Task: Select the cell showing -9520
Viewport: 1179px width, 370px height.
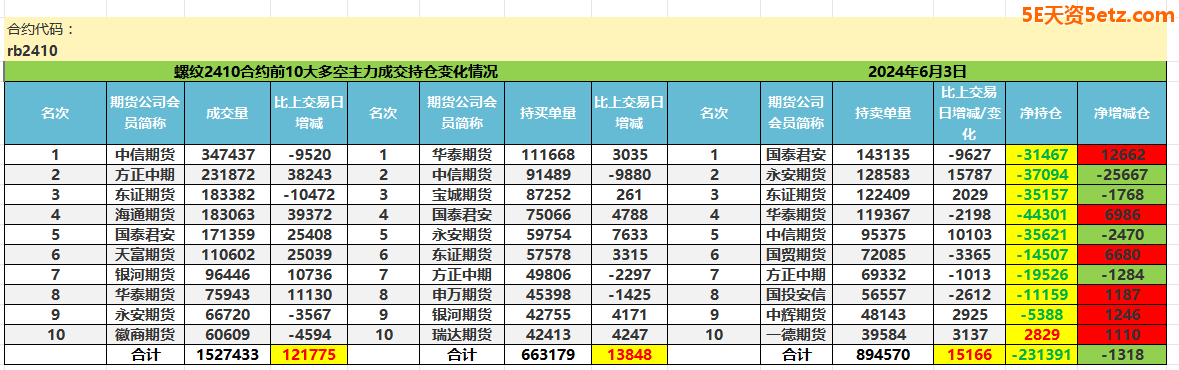Action: click(x=308, y=156)
